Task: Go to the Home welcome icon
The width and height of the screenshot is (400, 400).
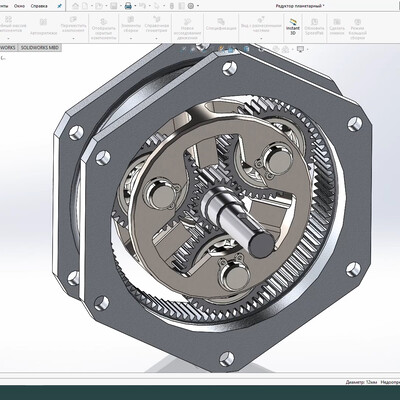Action: coord(75,6)
